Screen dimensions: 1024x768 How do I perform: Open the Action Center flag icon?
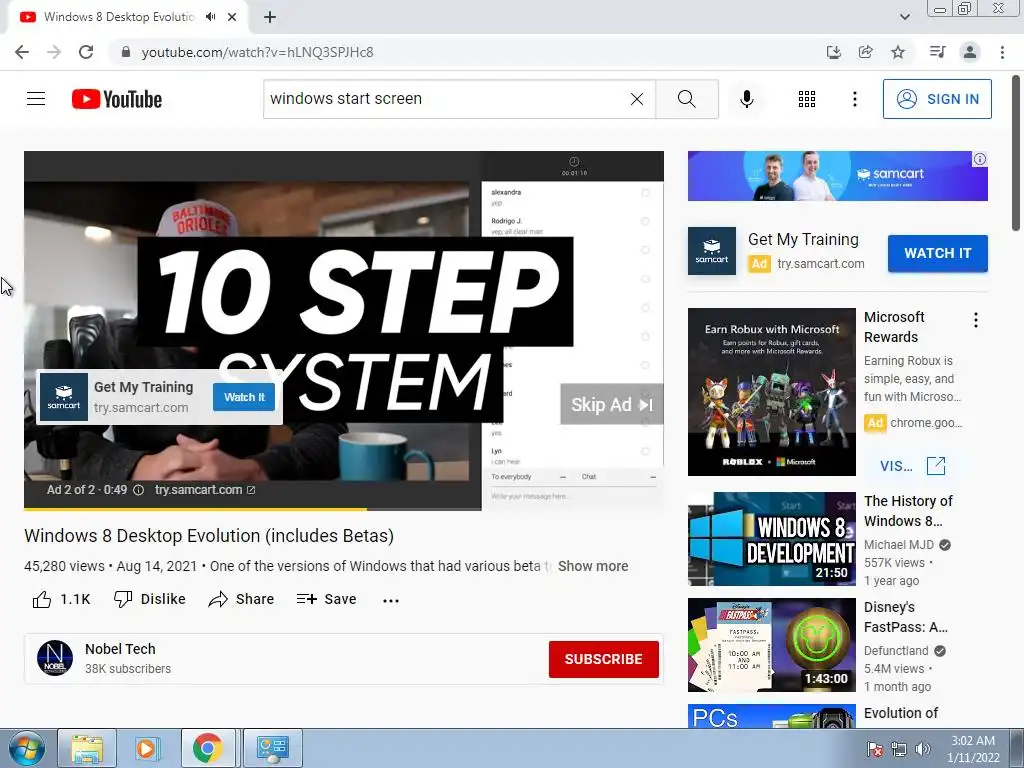[x=874, y=748]
